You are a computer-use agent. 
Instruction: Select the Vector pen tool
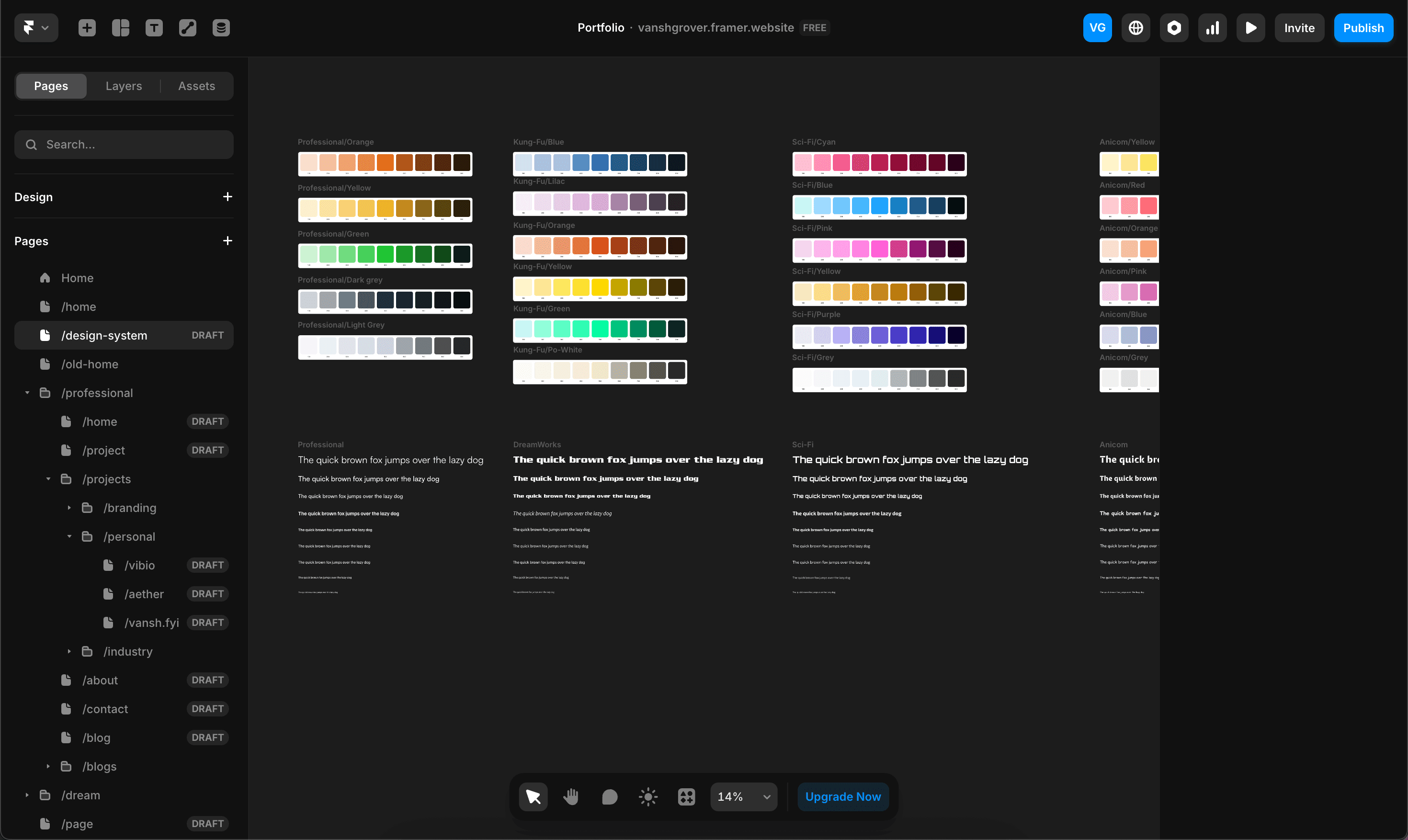click(187, 28)
